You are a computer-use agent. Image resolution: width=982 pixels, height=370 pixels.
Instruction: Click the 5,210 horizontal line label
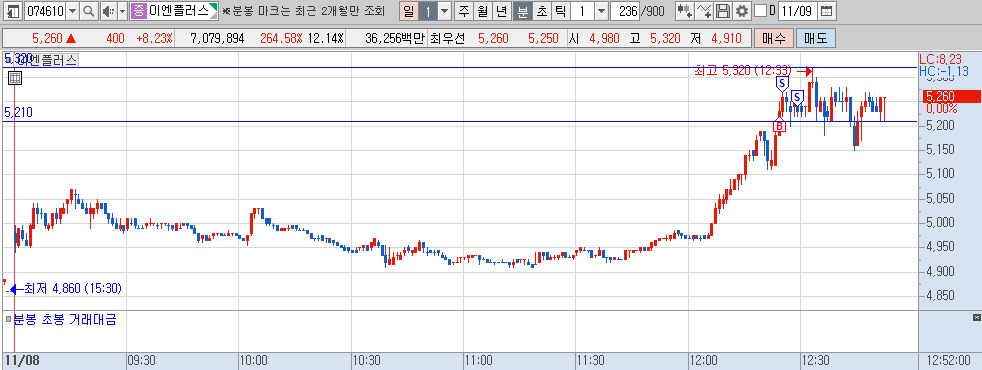coord(18,113)
